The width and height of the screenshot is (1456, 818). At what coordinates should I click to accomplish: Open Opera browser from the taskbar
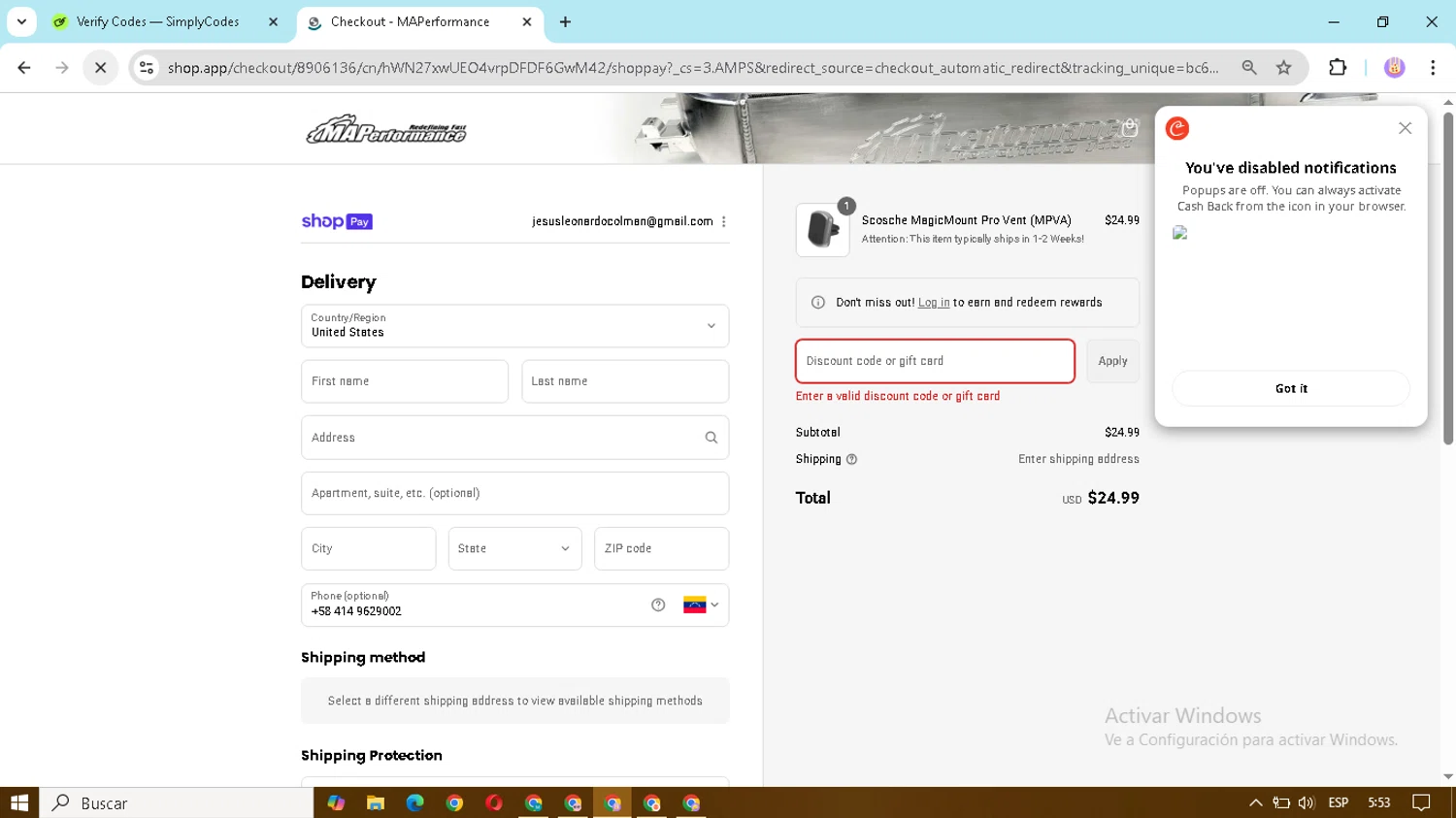494,802
